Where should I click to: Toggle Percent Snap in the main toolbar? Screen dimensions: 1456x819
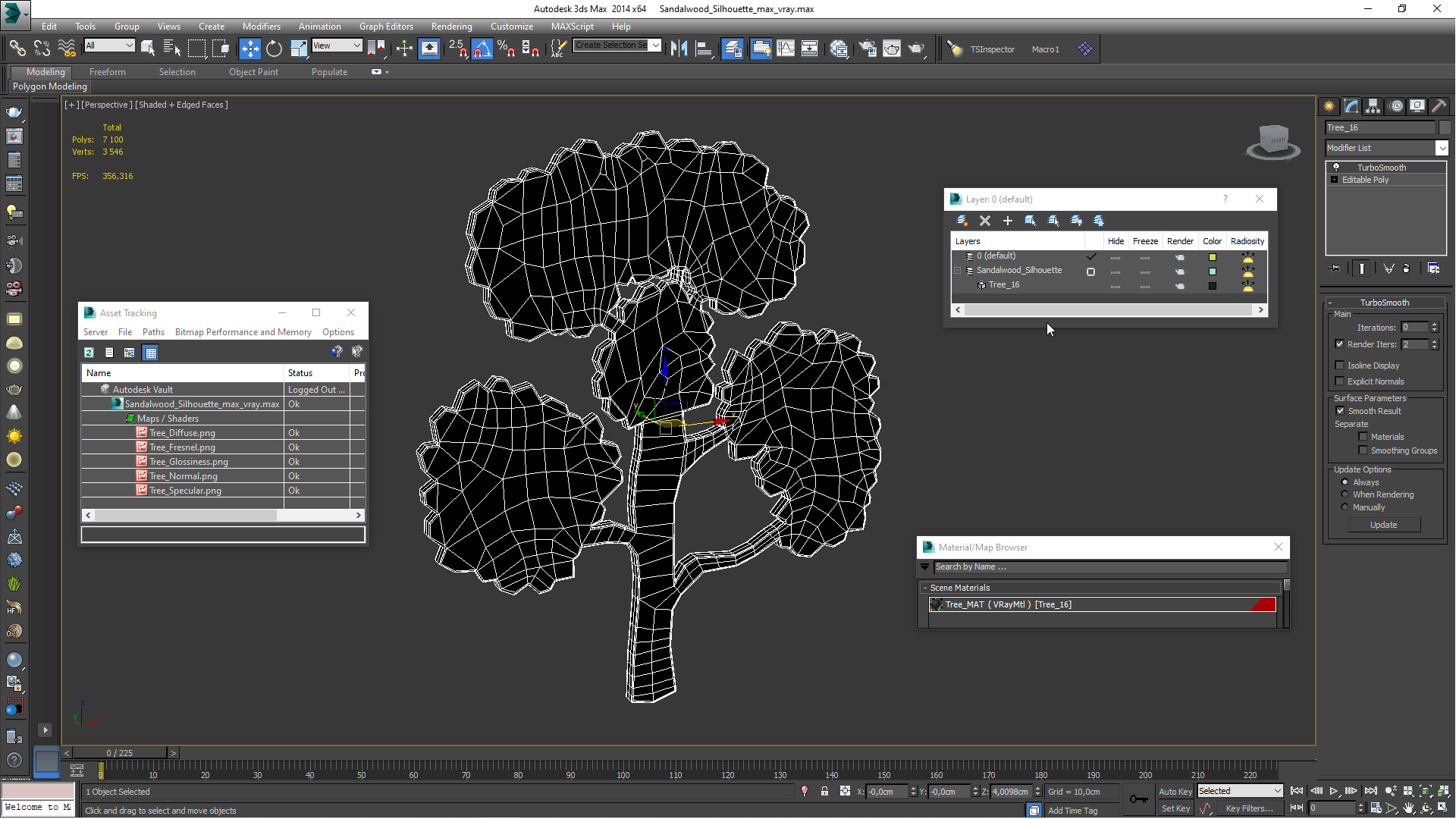click(x=507, y=49)
